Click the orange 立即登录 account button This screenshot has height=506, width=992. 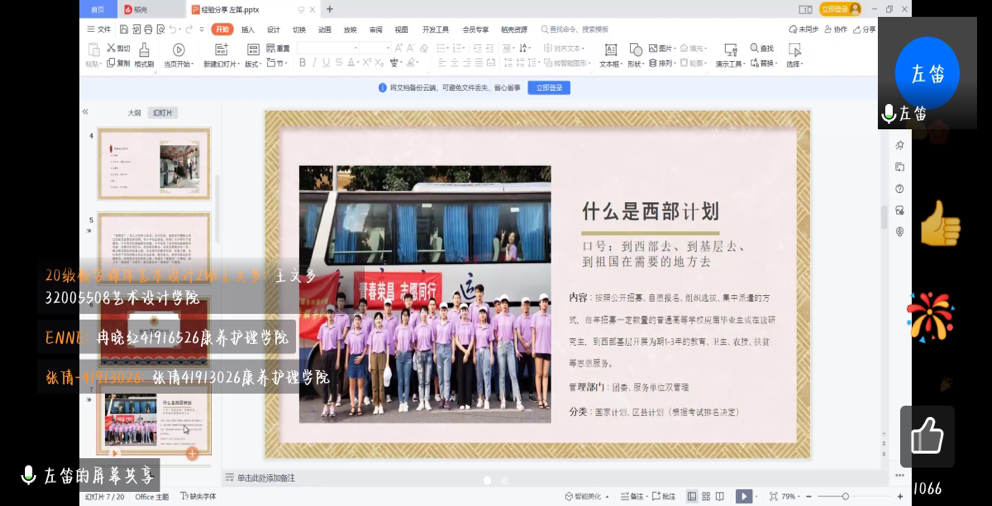(x=840, y=9)
